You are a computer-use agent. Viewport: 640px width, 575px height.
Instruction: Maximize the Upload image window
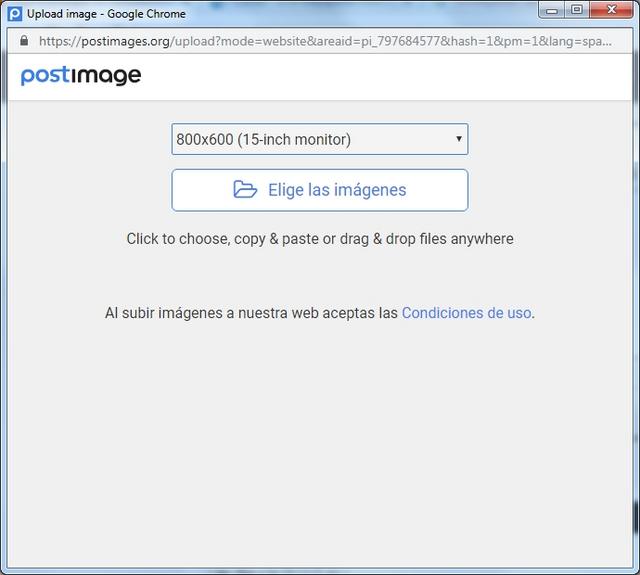coord(576,10)
